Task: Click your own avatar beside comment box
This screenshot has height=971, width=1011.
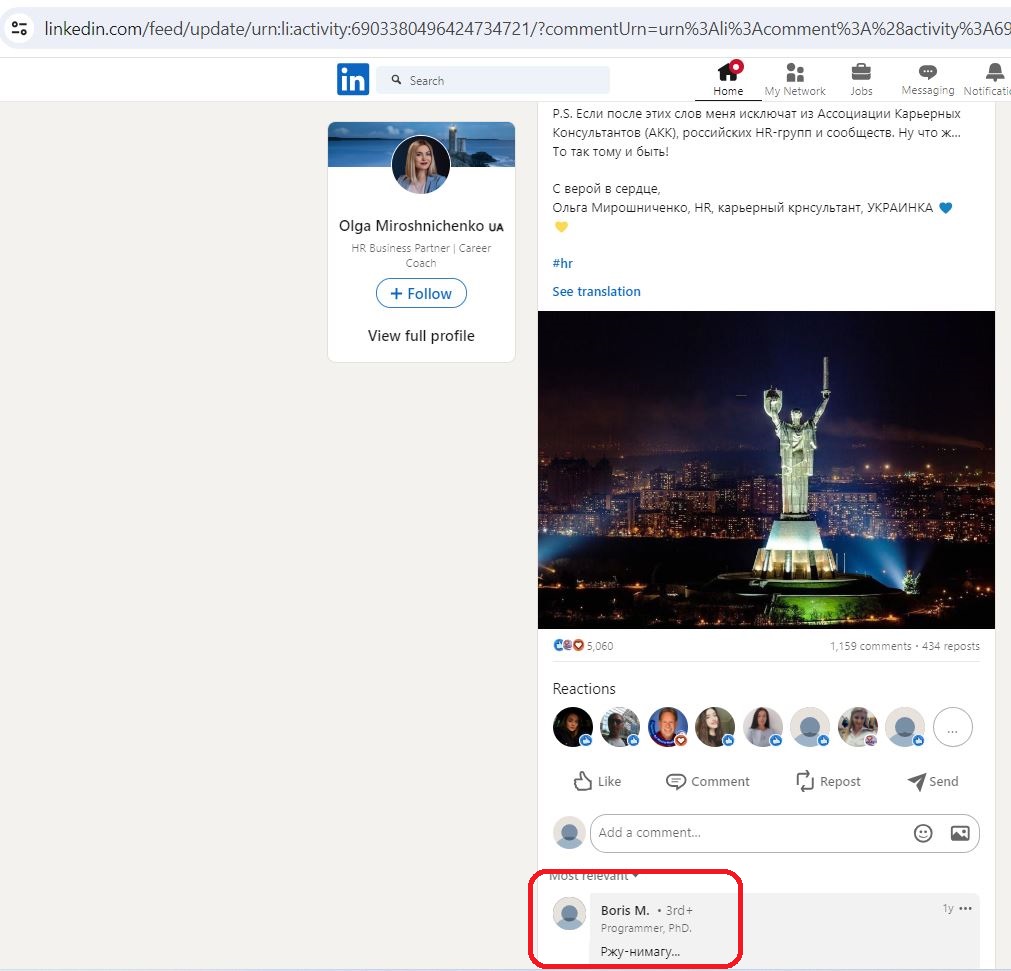Action: (x=569, y=833)
